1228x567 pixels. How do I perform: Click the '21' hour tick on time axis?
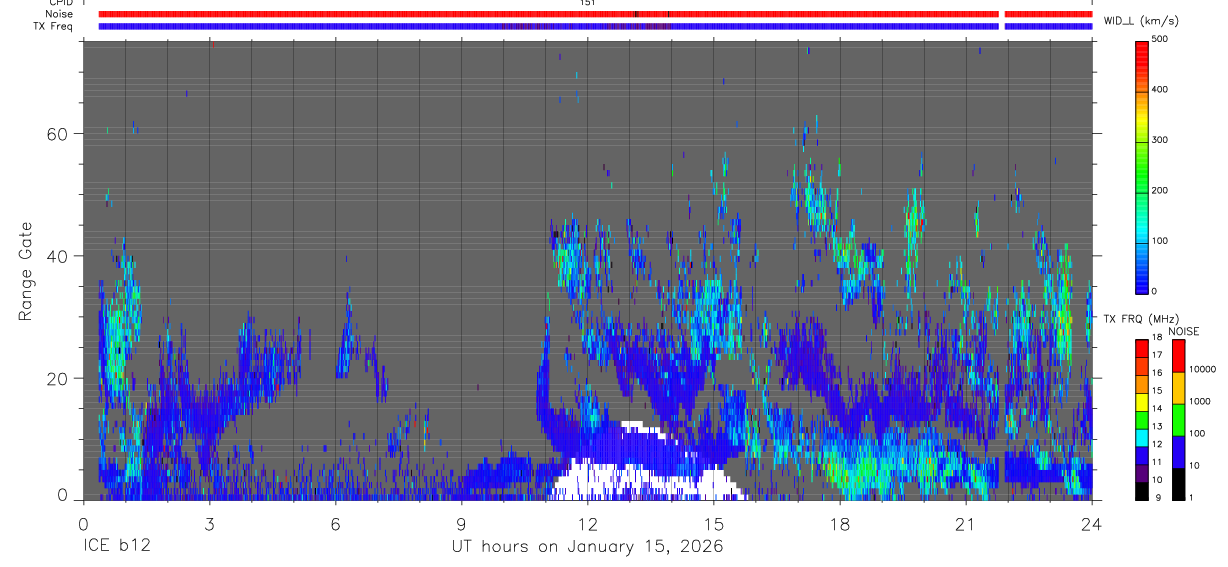click(x=966, y=524)
